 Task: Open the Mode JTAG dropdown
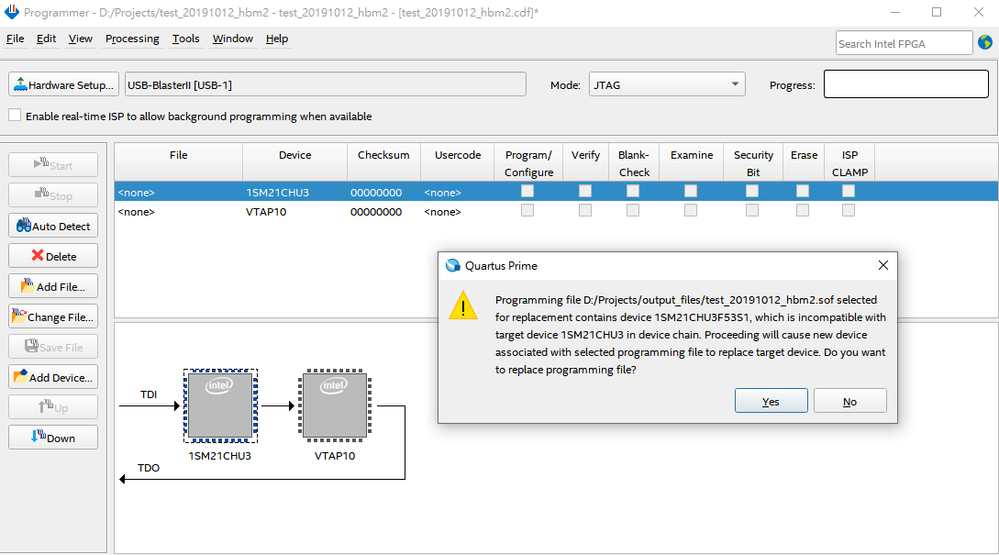[x=666, y=85]
